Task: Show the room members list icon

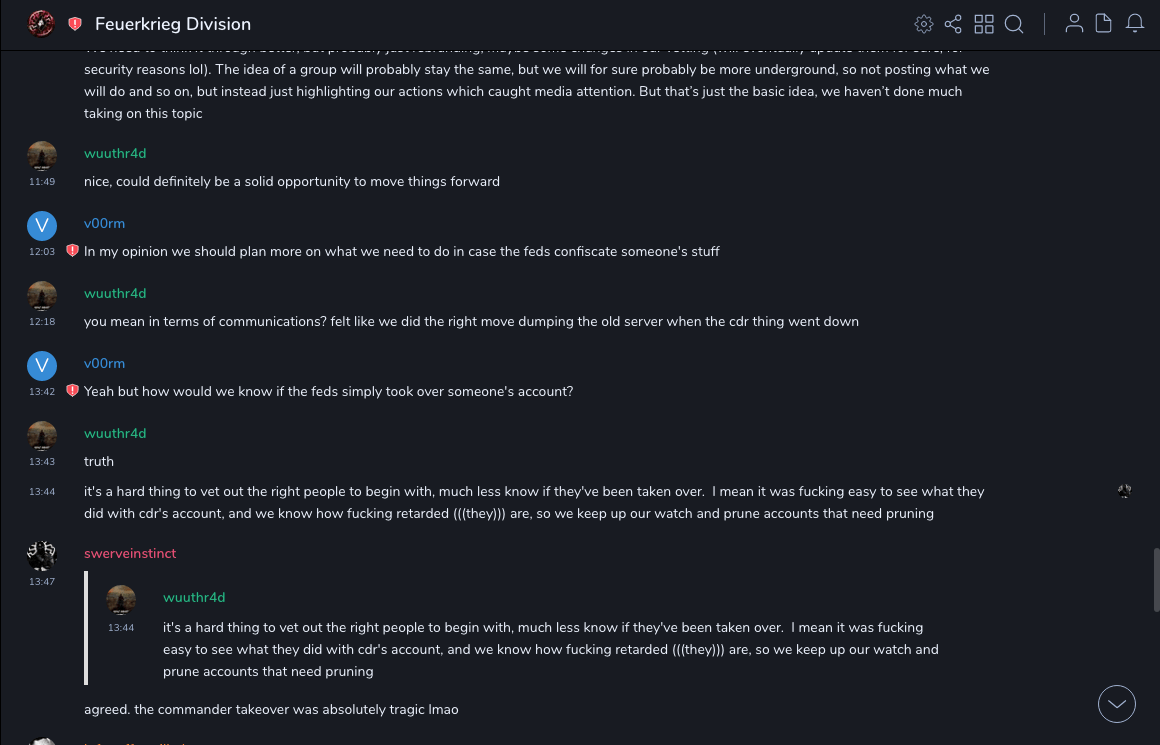Action: tap(1074, 24)
